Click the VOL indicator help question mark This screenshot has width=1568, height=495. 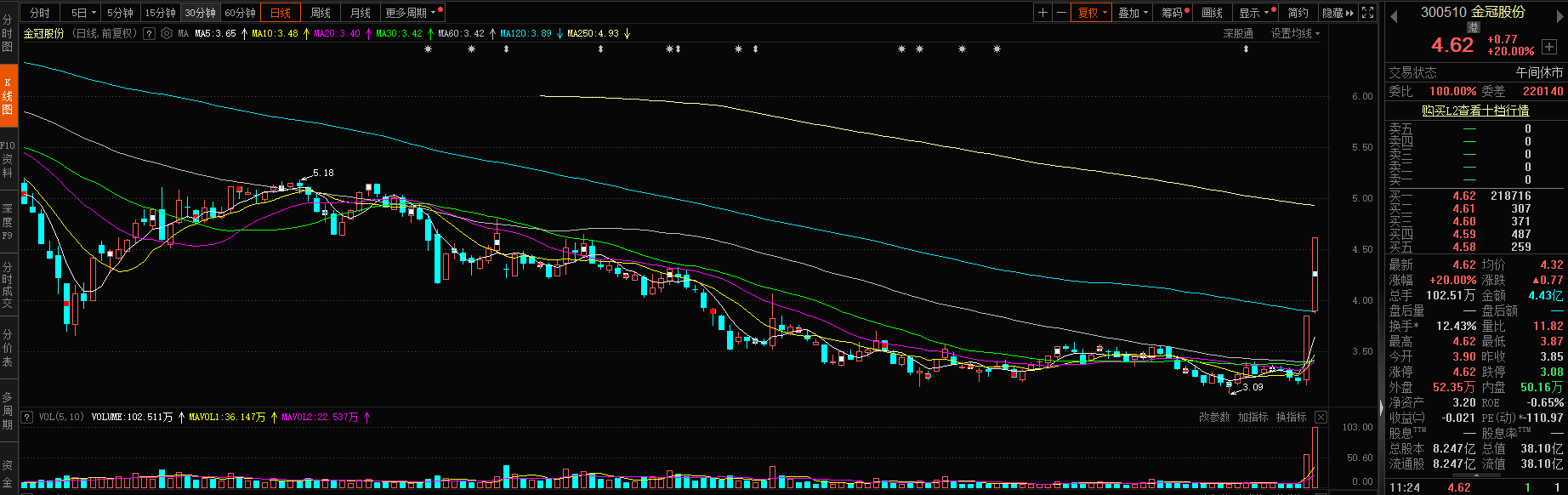(x=28, y=418)
